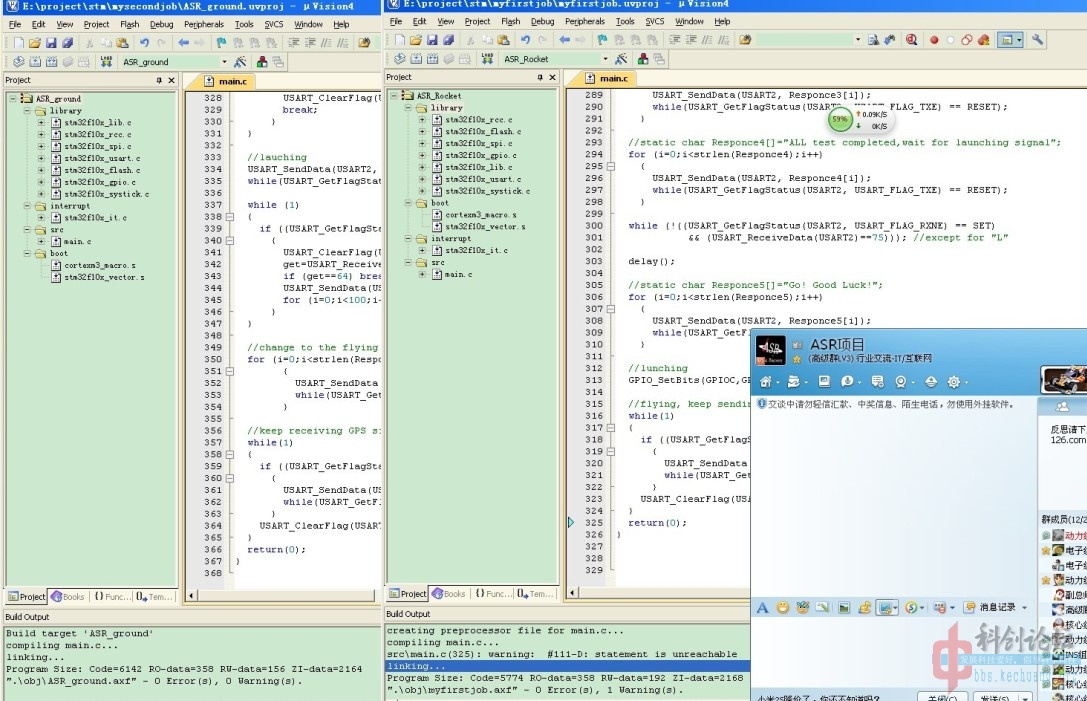Click the New file icon in the ASR_ground window toolbar
This screenshot has width=1087, height=701.
click(19, 43)
